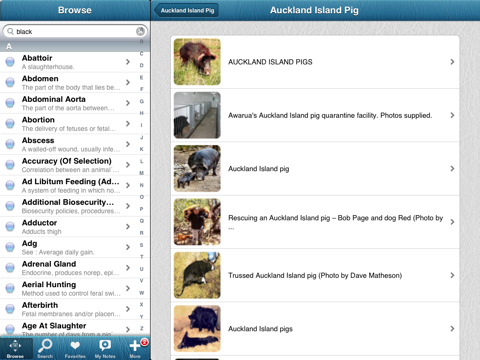480x360 pixels.
Task: View the Auckland Island pigs thumbnail at bottom
Action: [197, 329]
